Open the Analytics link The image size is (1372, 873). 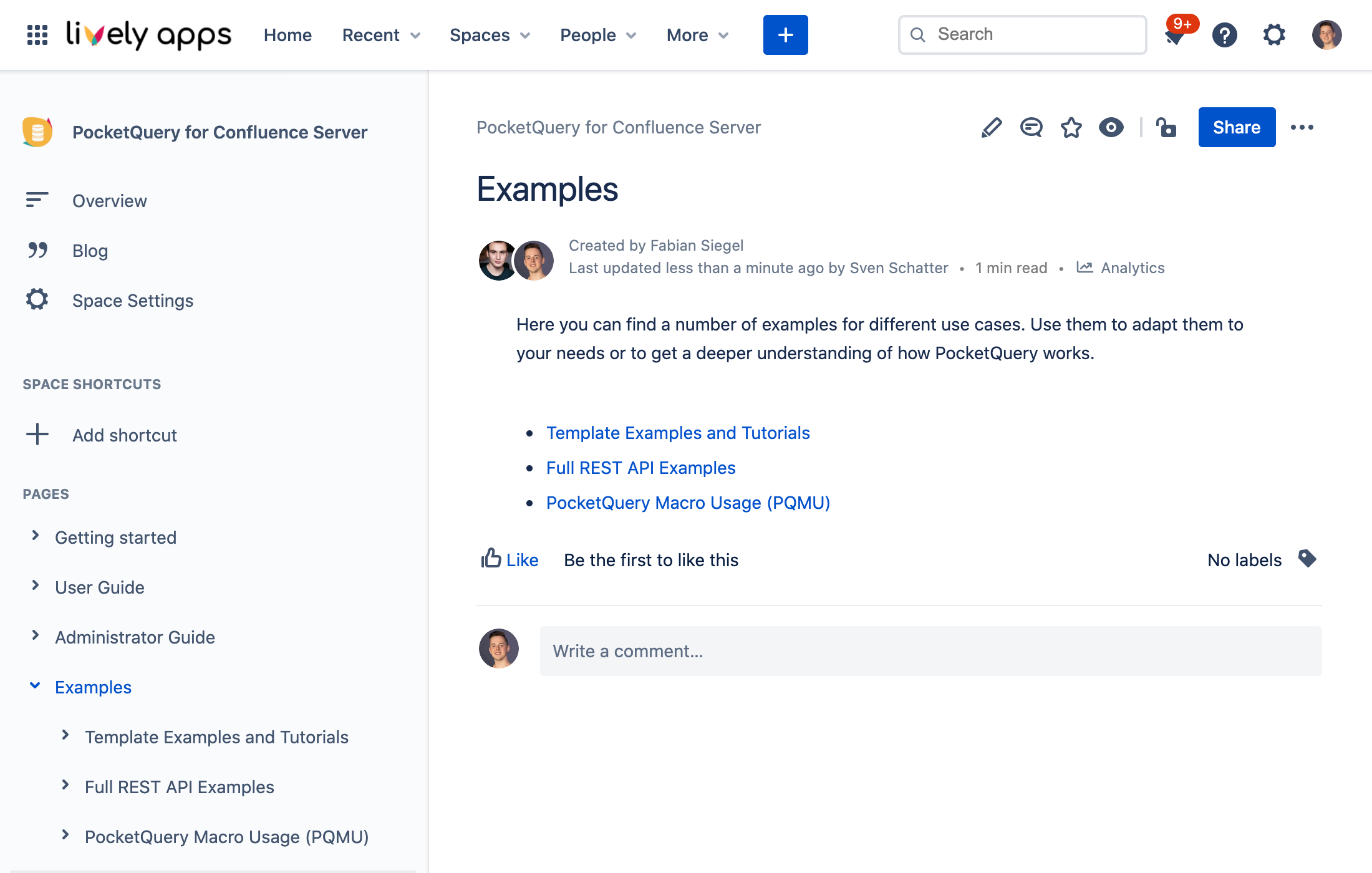1133,268
